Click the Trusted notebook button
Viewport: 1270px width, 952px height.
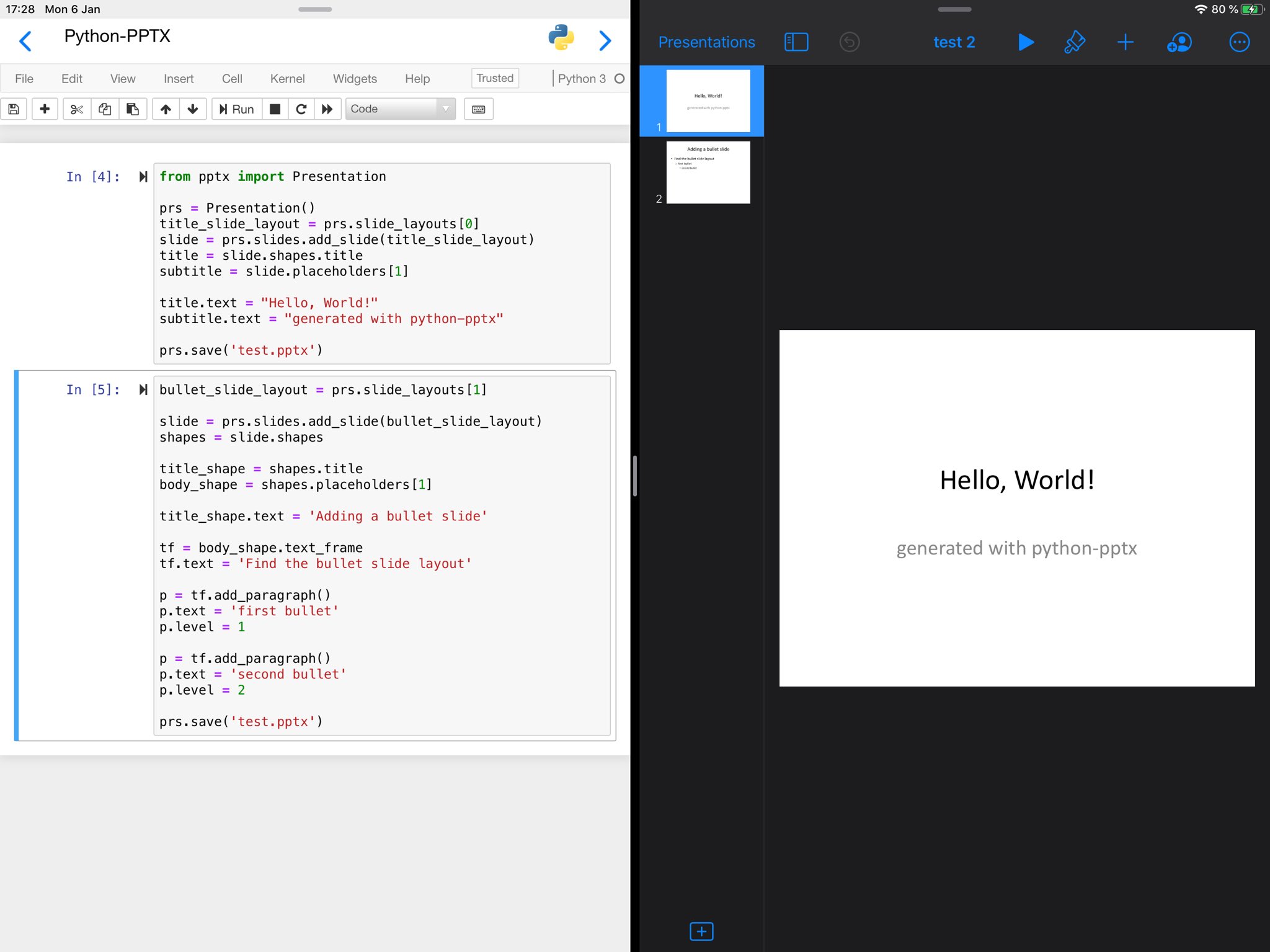click(x=495, y=78)
